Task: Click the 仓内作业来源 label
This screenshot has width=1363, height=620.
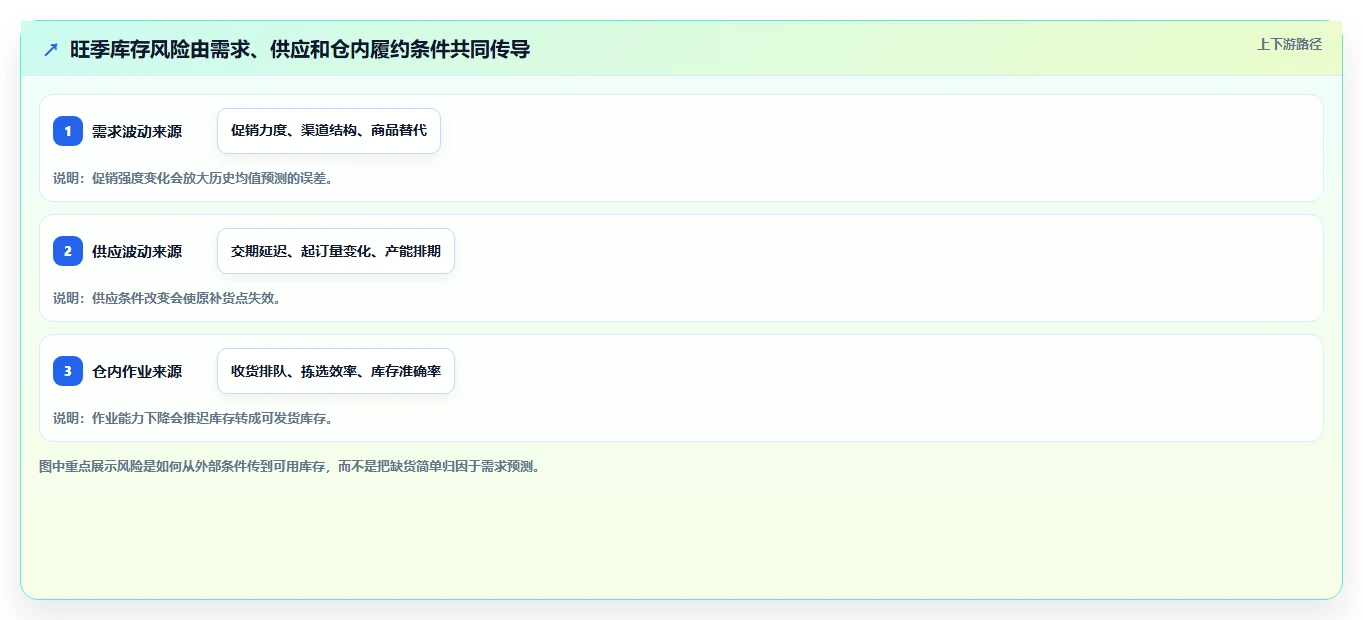Action: pyautogui.click(x=137, y=371)
